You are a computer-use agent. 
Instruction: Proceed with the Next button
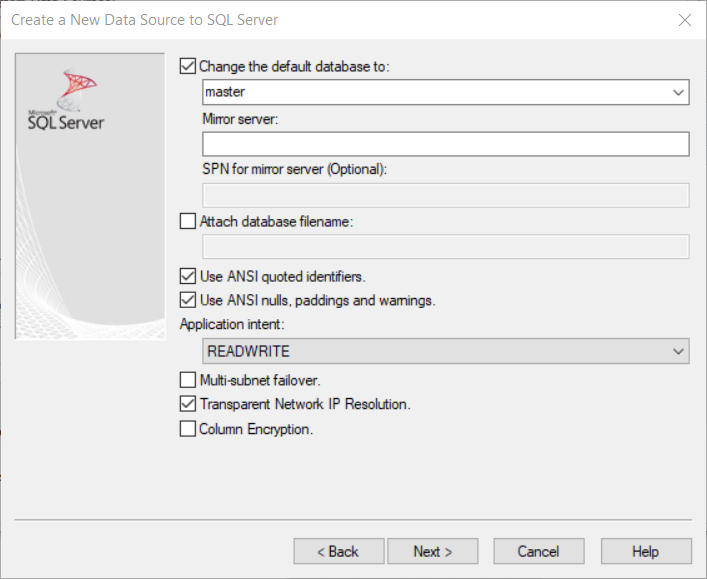(433, 551)
